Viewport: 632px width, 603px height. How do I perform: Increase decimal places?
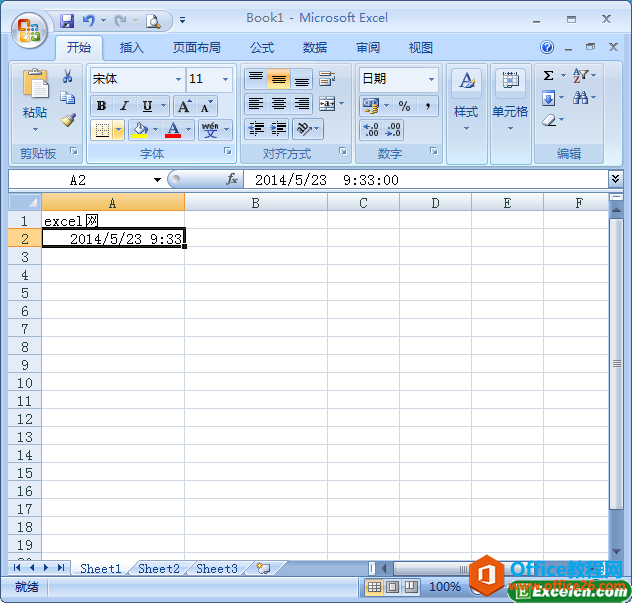pos(370,130)
